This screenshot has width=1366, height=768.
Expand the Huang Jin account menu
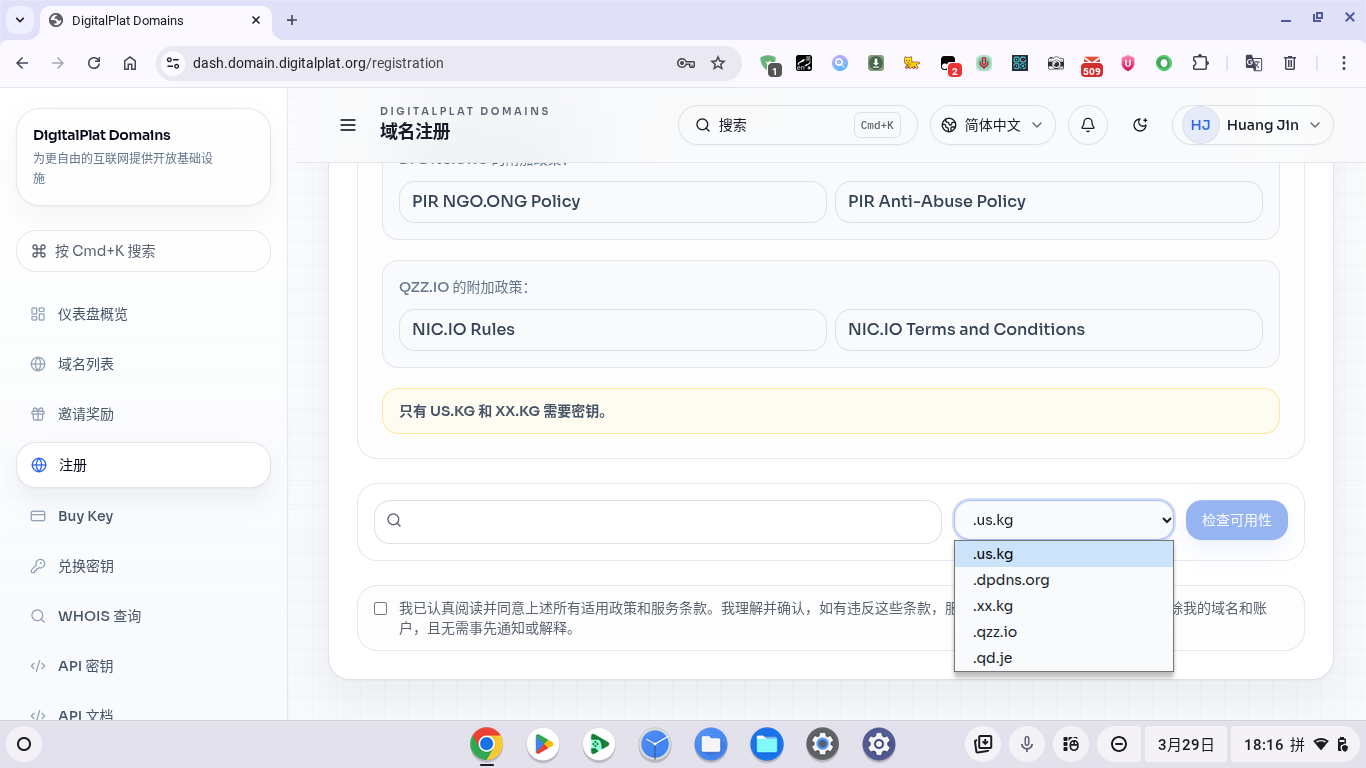tap(1252, 125)
